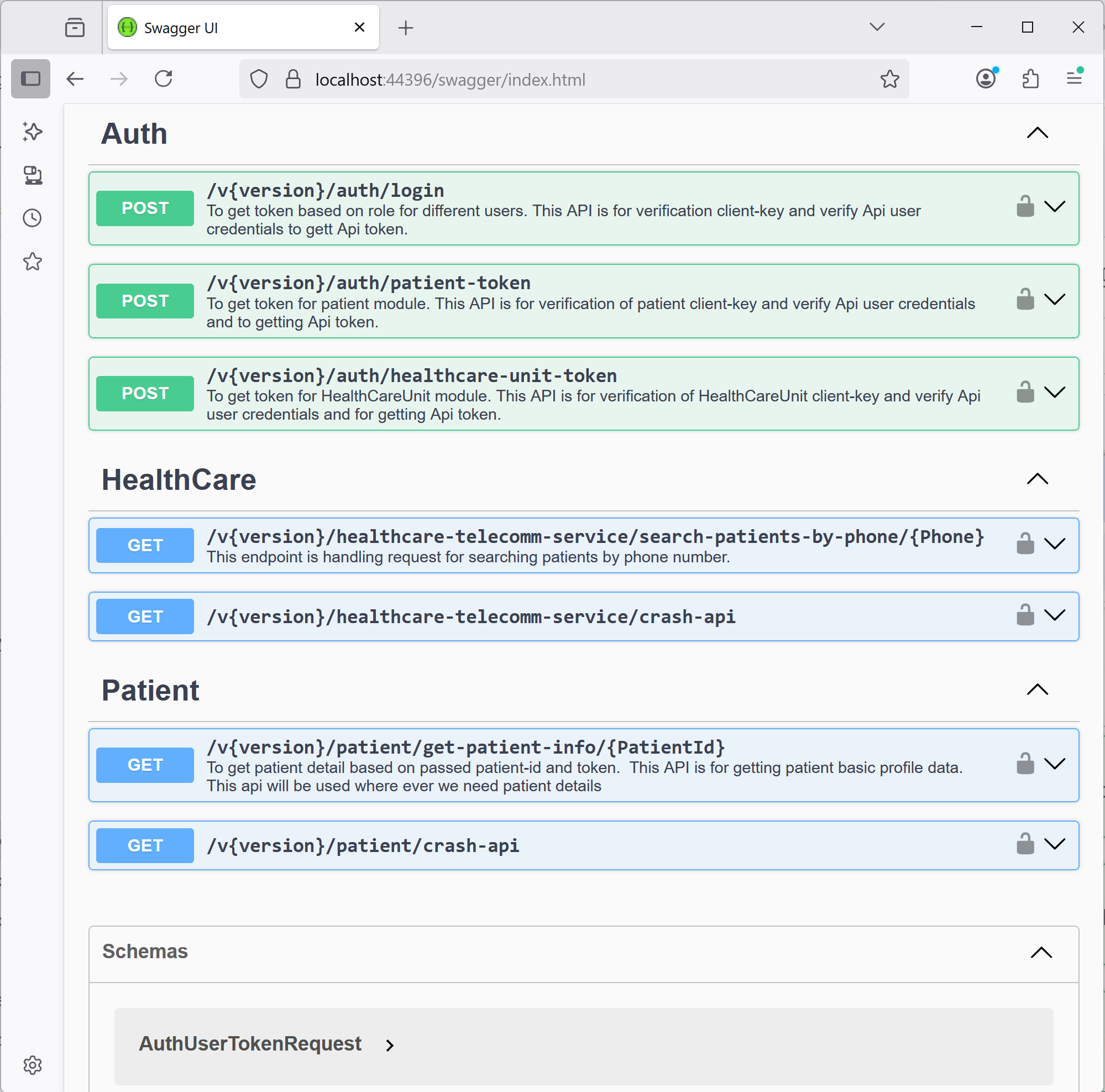Click the /v{version}/auth/healthcare-unit-token path text

tap(412, 376)
